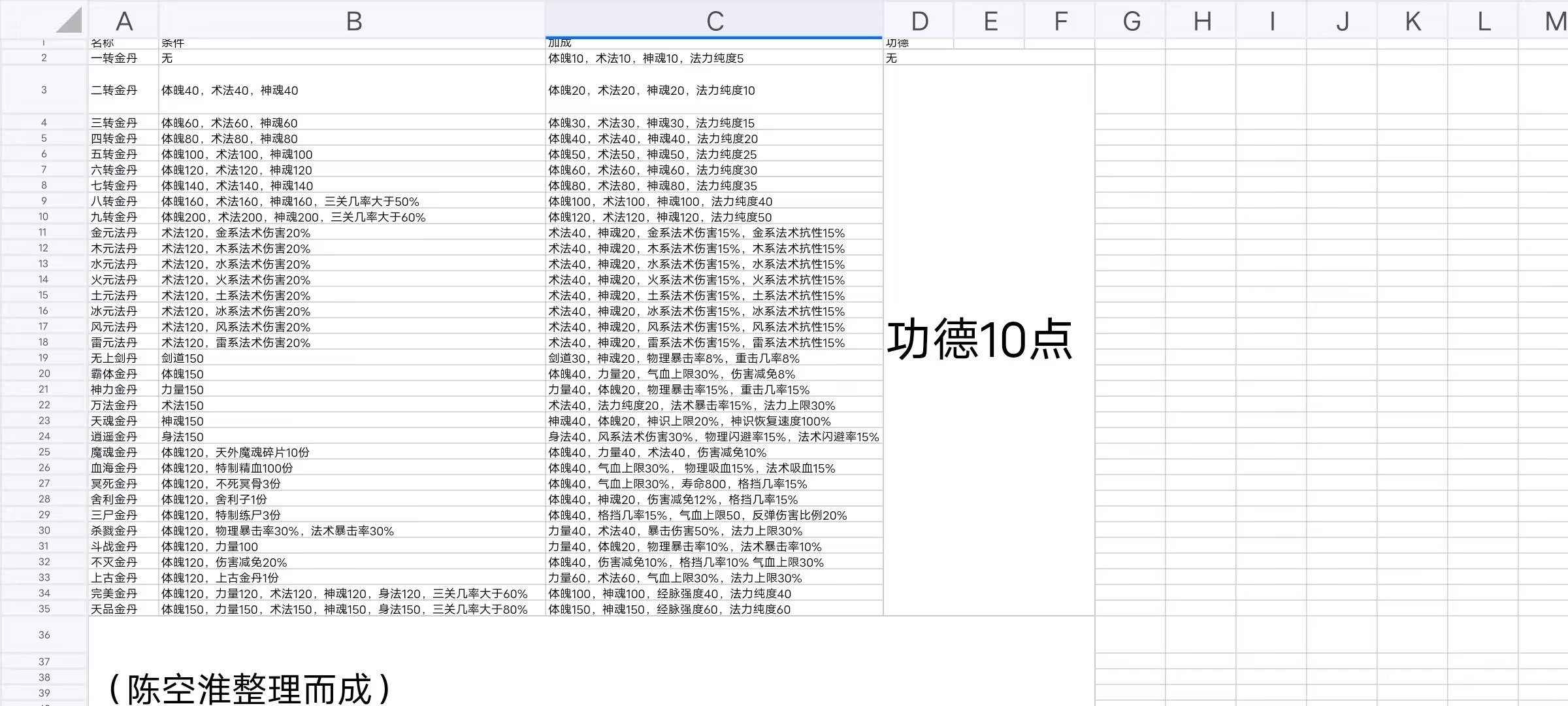This screenshot has width=1568, height=706.
Task: Click the merged cell '功德10点'
Action: pyautogui.click(x=989, y=340)
